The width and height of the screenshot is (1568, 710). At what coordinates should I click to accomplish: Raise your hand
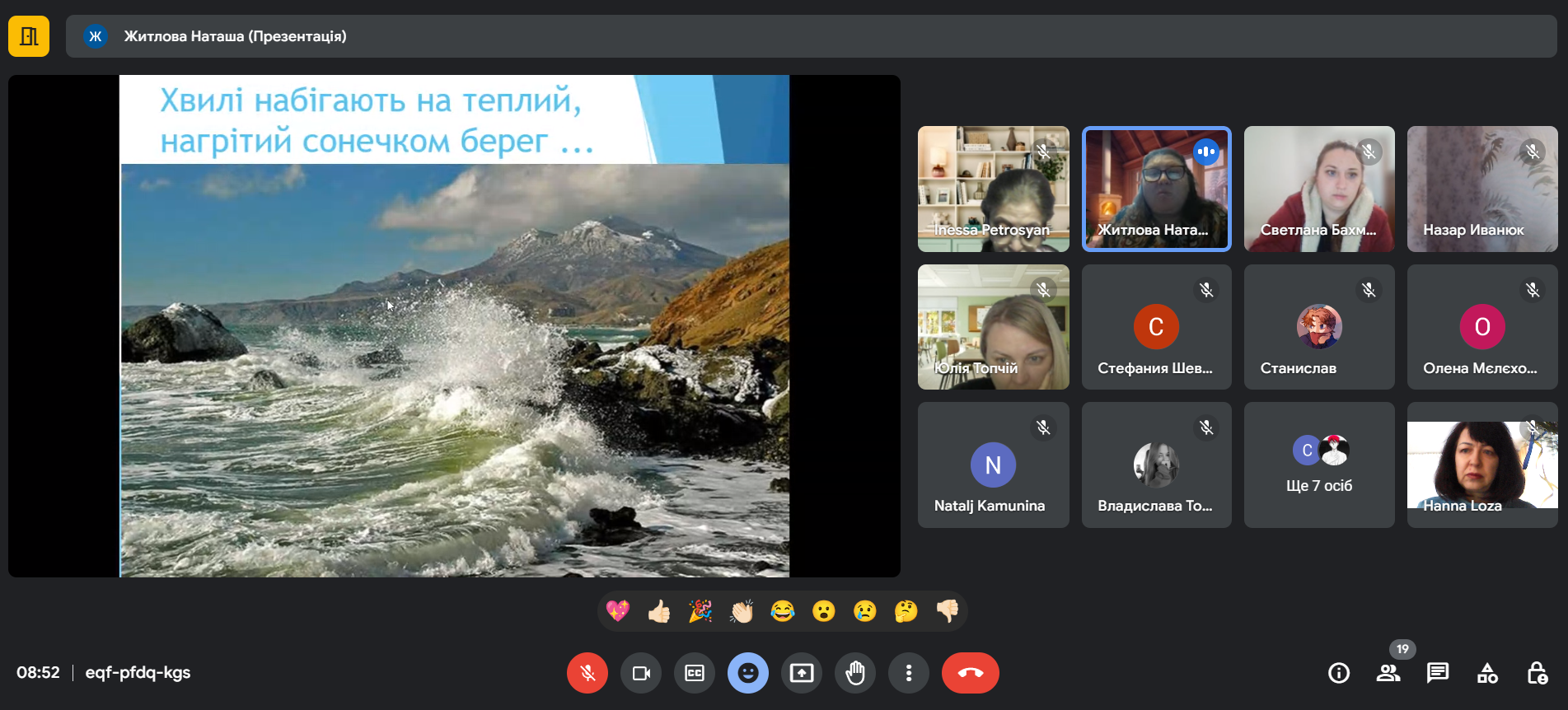[x=855, y=673]
